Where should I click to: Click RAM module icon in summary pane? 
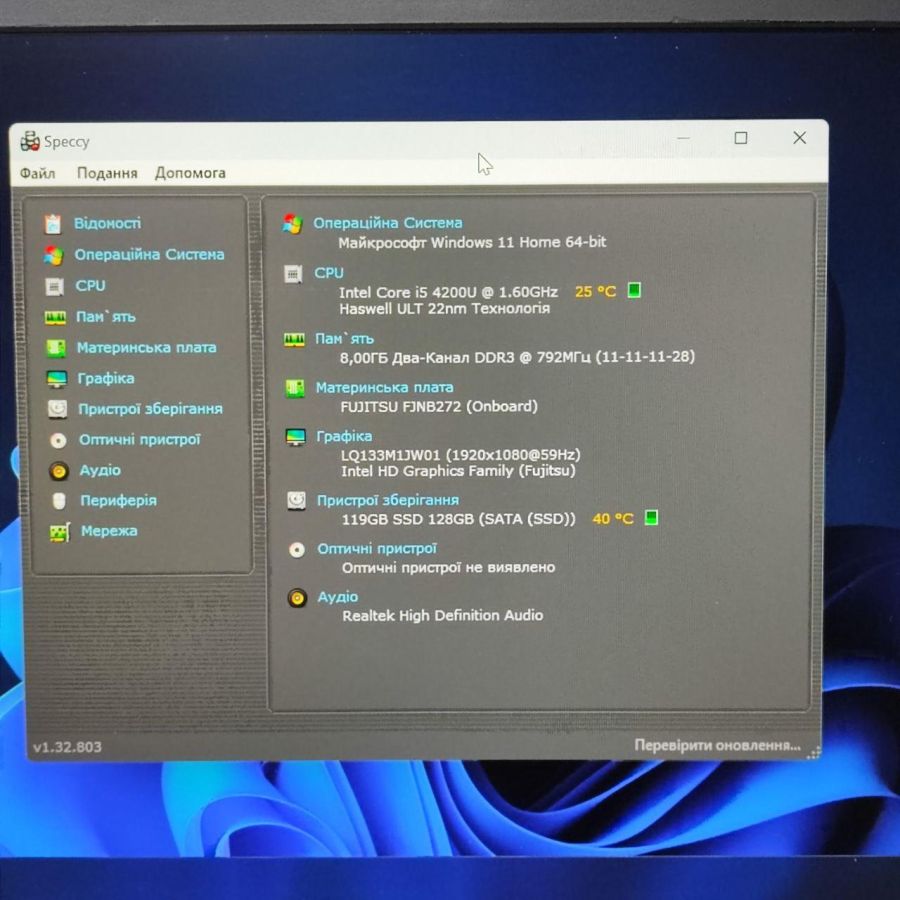294,340
